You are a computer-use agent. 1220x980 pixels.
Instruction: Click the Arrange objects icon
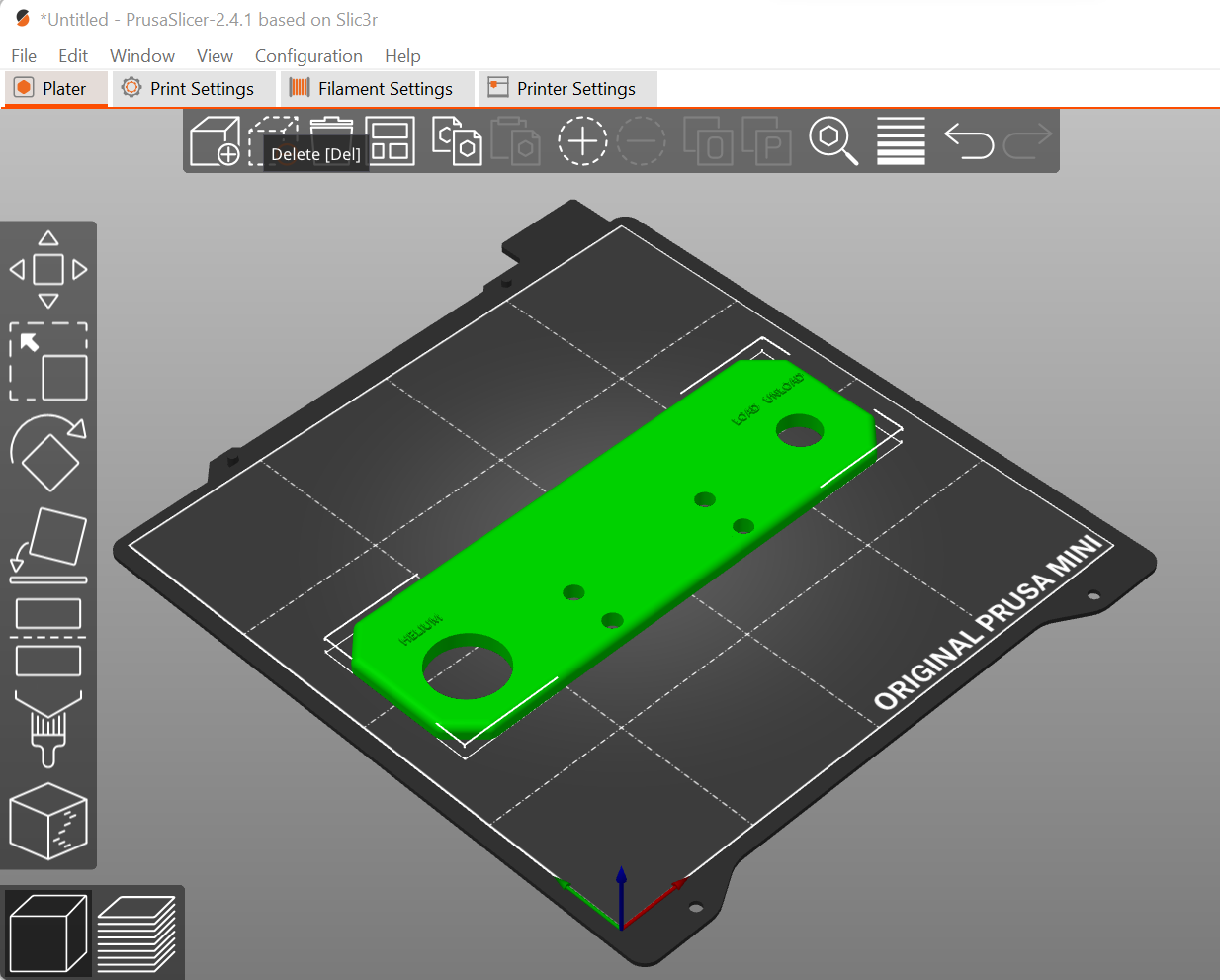click(x=391, y=140)
